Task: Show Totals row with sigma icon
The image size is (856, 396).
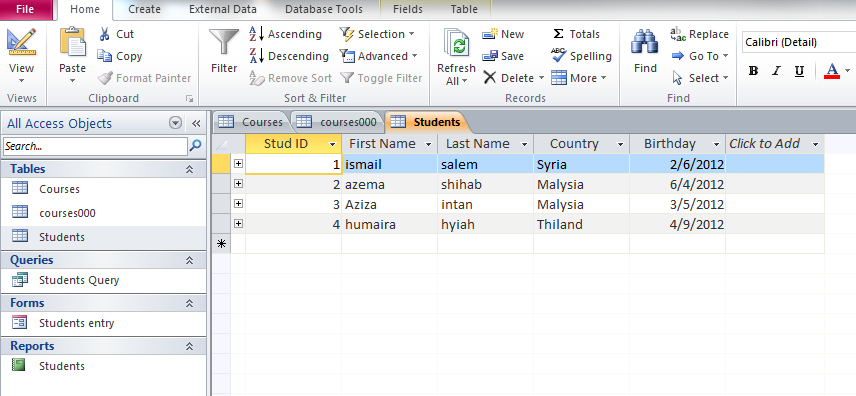Action: tap(575, 34)
